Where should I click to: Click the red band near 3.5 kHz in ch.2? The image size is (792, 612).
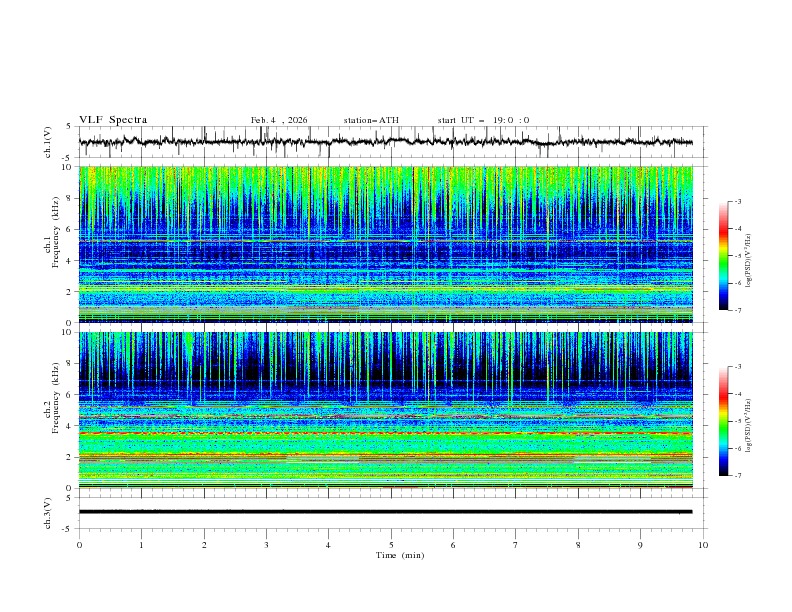(x=386, y=433)
